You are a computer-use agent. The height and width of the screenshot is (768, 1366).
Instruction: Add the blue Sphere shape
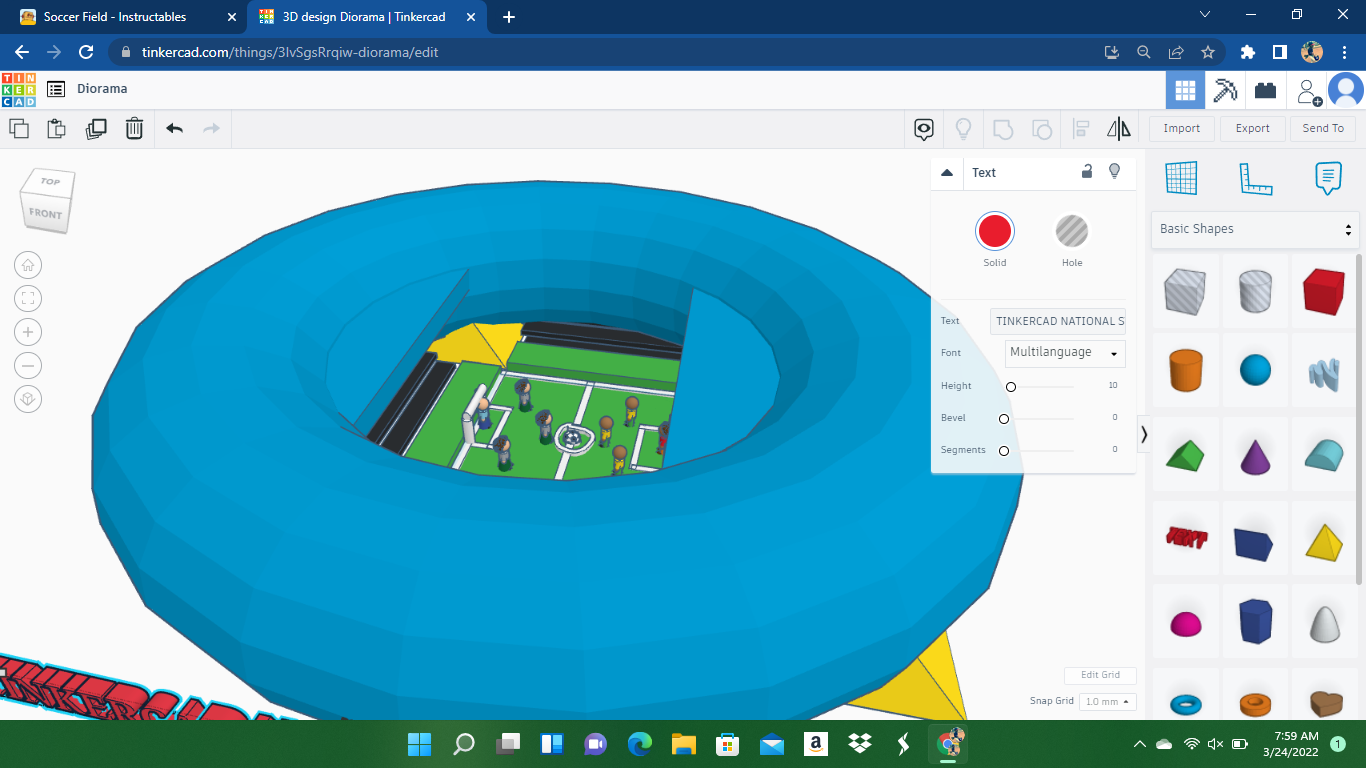pos(1255,371)
